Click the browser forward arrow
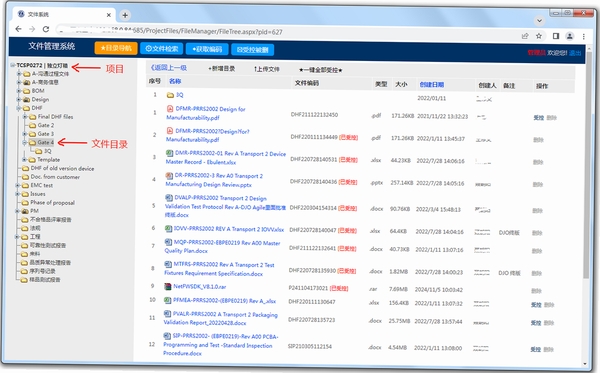The width and height of the screenshot is (600, 373). coord(32,29)
